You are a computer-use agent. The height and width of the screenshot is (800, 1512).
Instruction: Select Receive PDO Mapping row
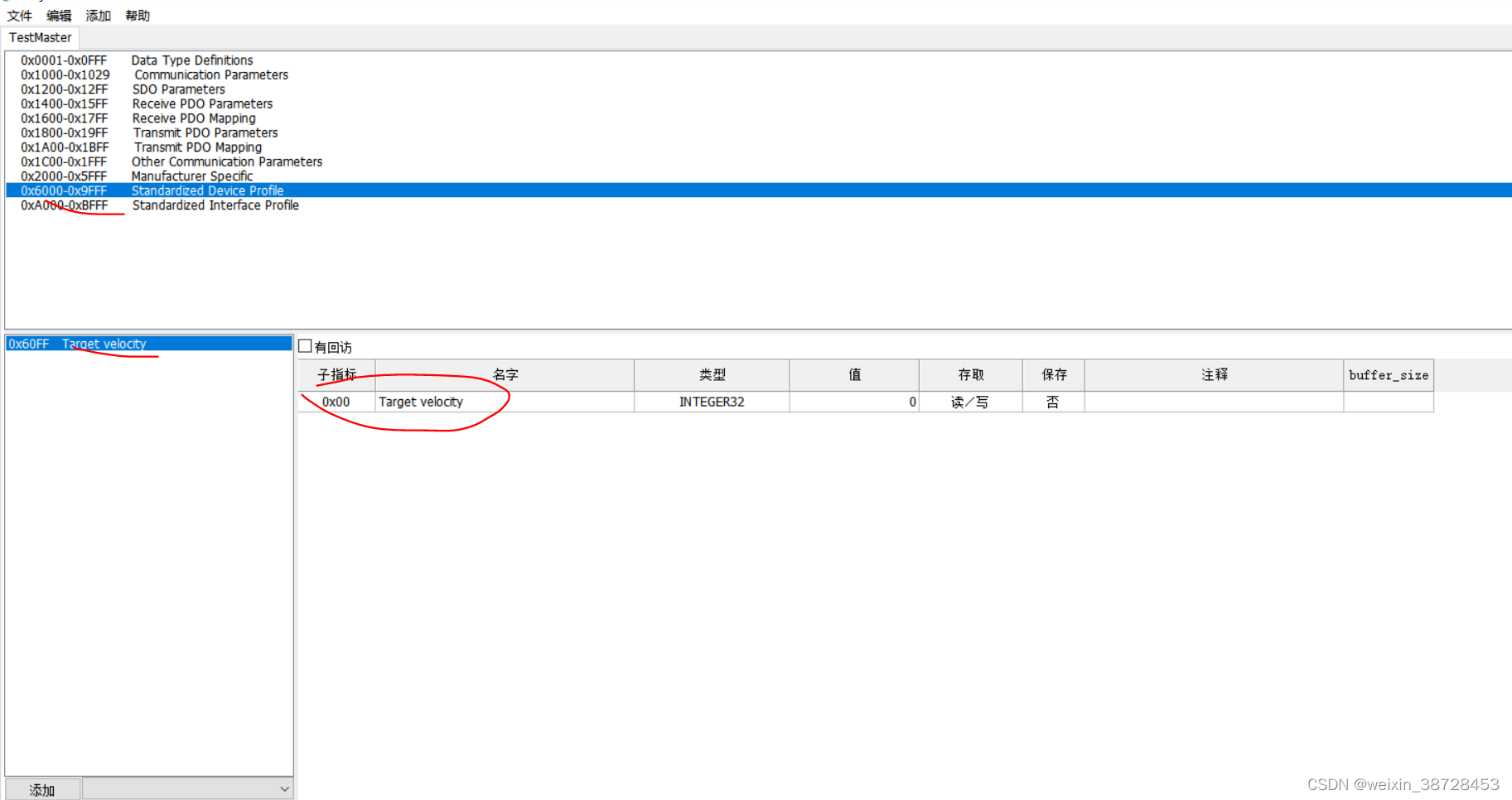click(759, 118)
